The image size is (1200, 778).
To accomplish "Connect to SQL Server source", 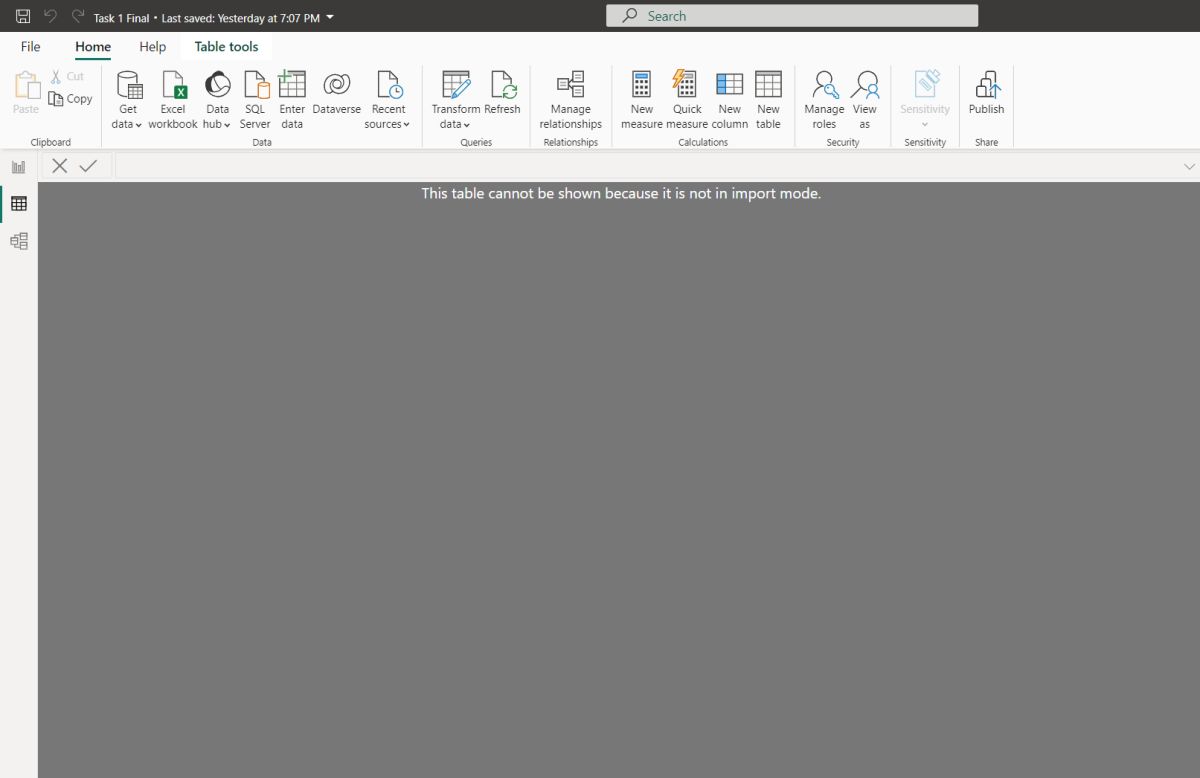I will 255,100.
